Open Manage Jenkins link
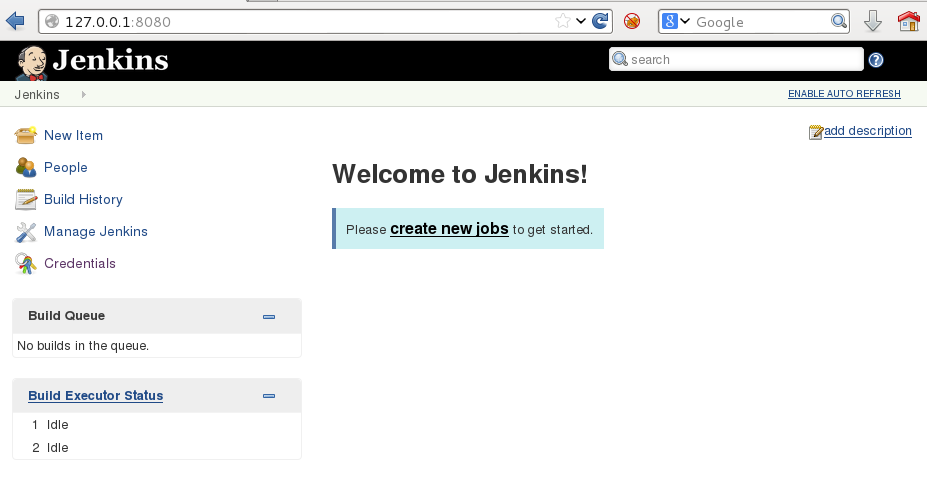Viewport: 927px width, 493px height. 96,231
